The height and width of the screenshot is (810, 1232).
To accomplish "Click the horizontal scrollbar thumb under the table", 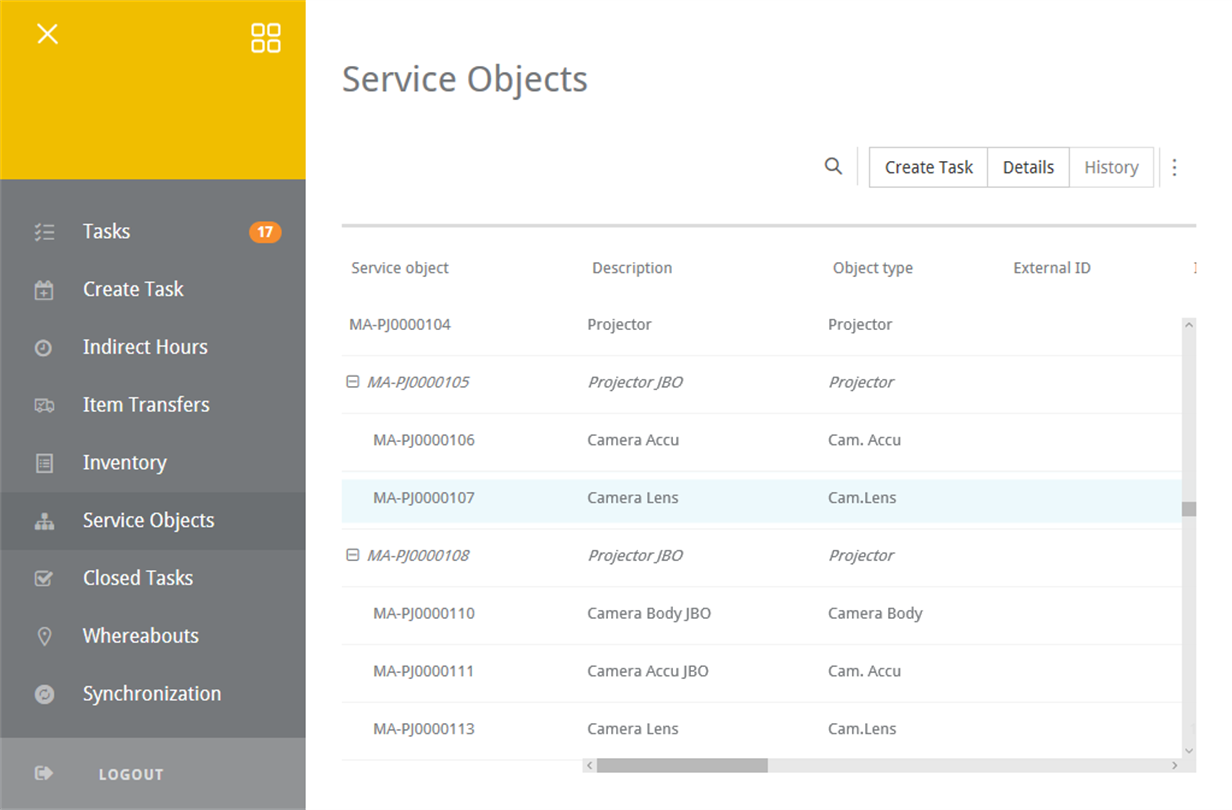I will pos(682,766).
